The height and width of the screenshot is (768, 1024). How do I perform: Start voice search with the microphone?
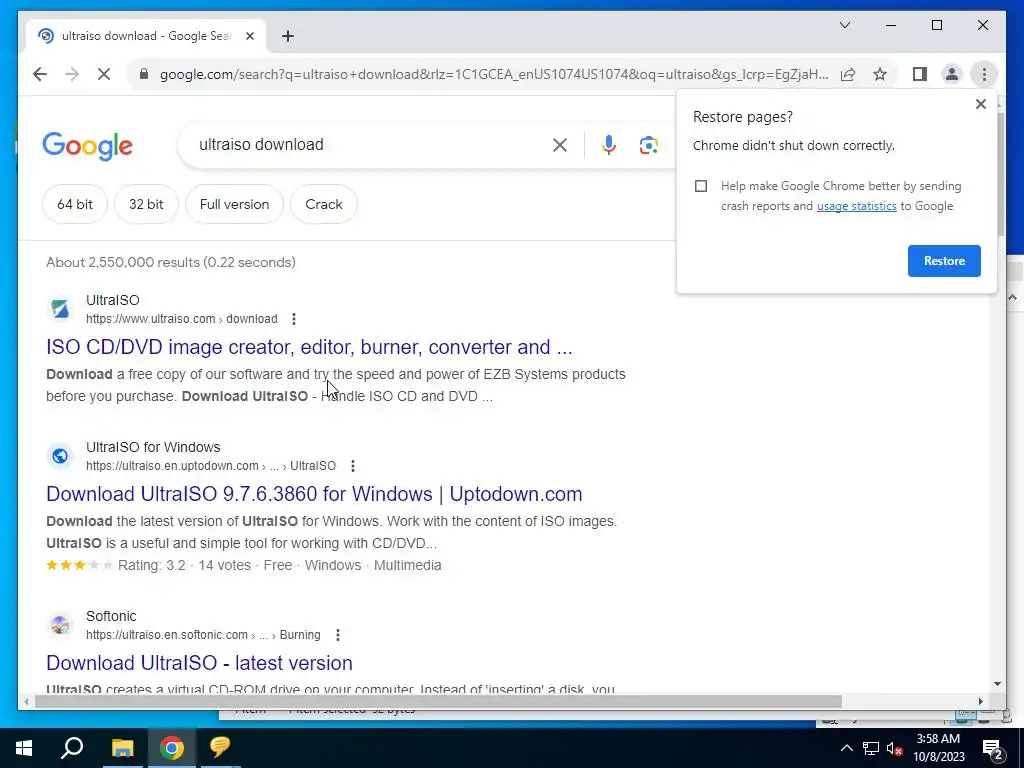[x=609, y=145]
